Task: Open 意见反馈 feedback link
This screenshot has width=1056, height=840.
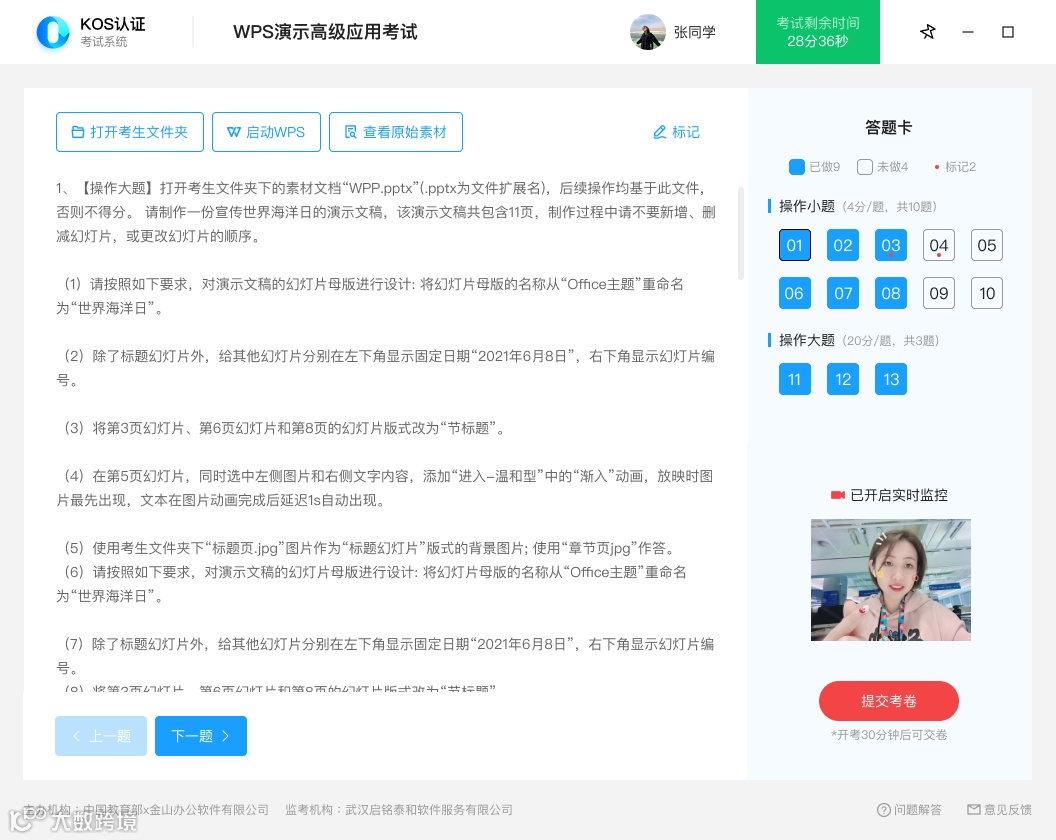Action: click(999, 810)
